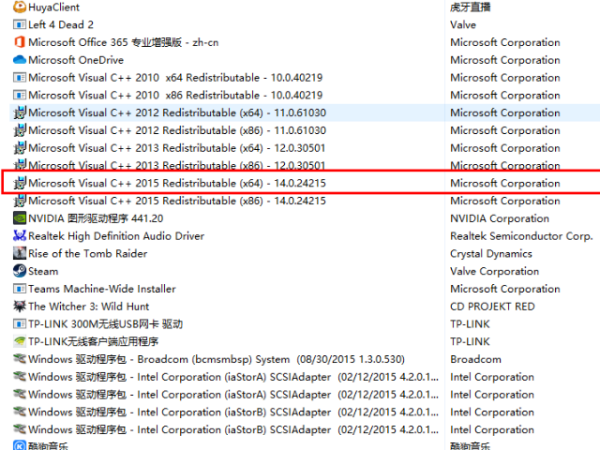Select Visual C++ 2012 (x64) 11.0.61030 name
The width and height of the screenshot is (600, 450).
pyautogui.click(x=177, y=113)
